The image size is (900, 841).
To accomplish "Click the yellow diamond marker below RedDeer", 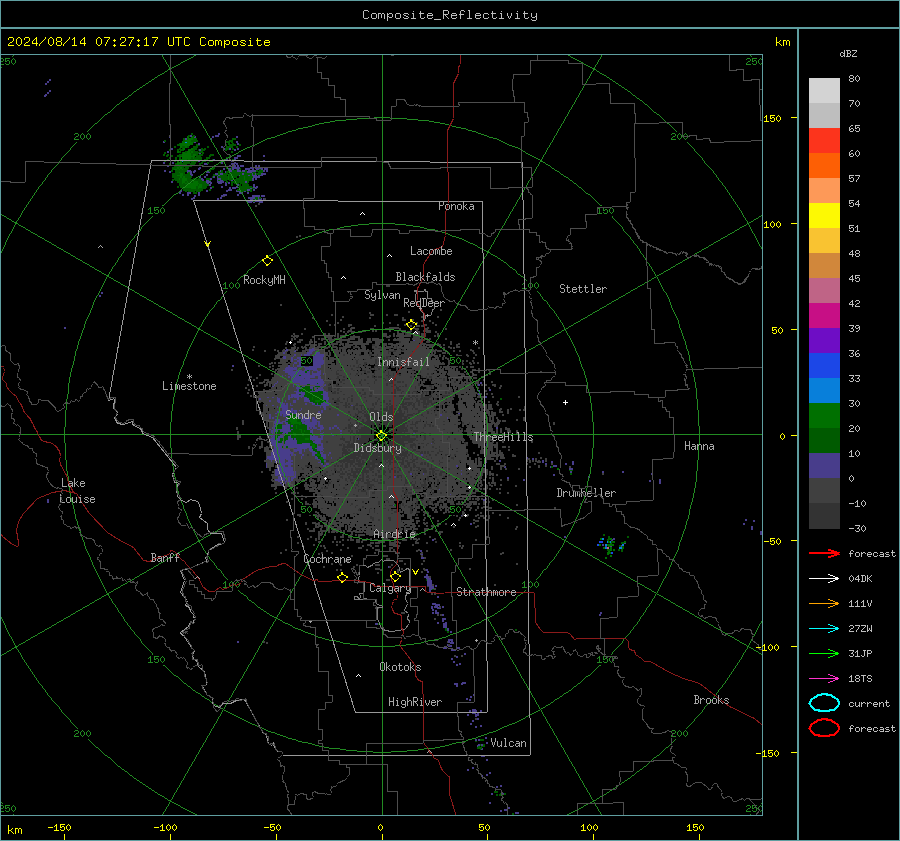I will tap(411, 325).
